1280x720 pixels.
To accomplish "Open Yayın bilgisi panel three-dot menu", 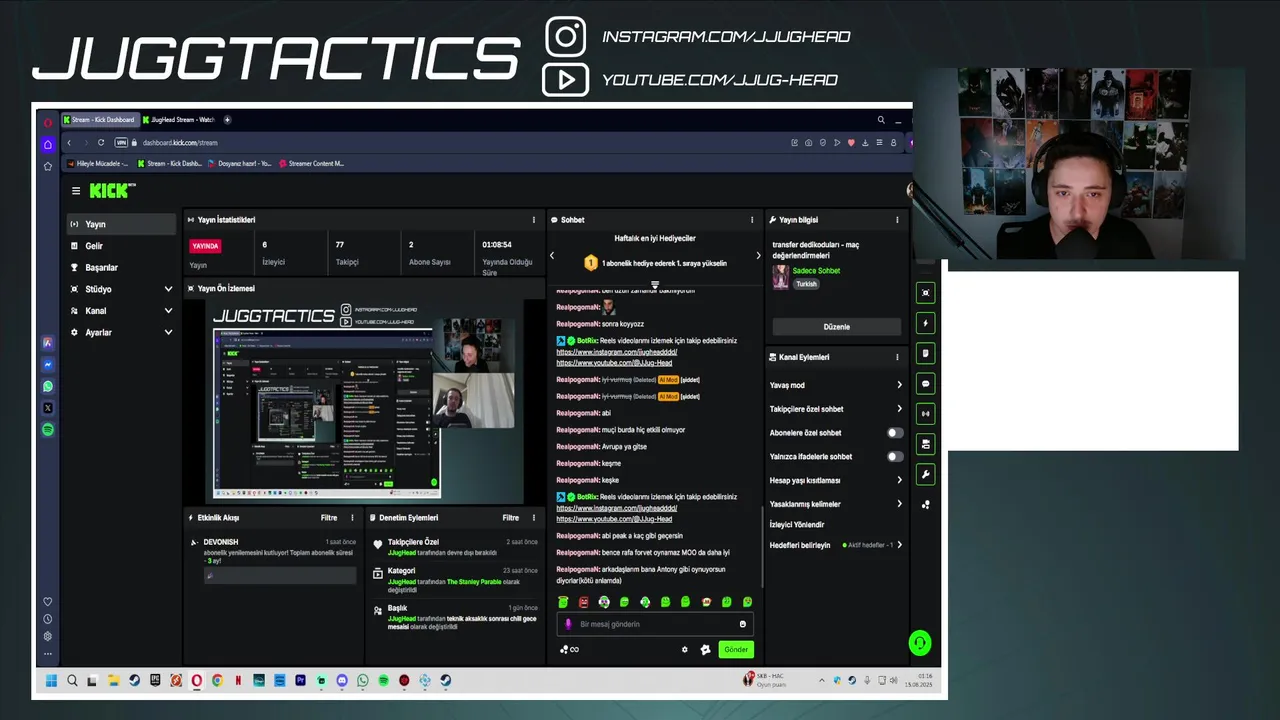I will (x=897, y=220).
